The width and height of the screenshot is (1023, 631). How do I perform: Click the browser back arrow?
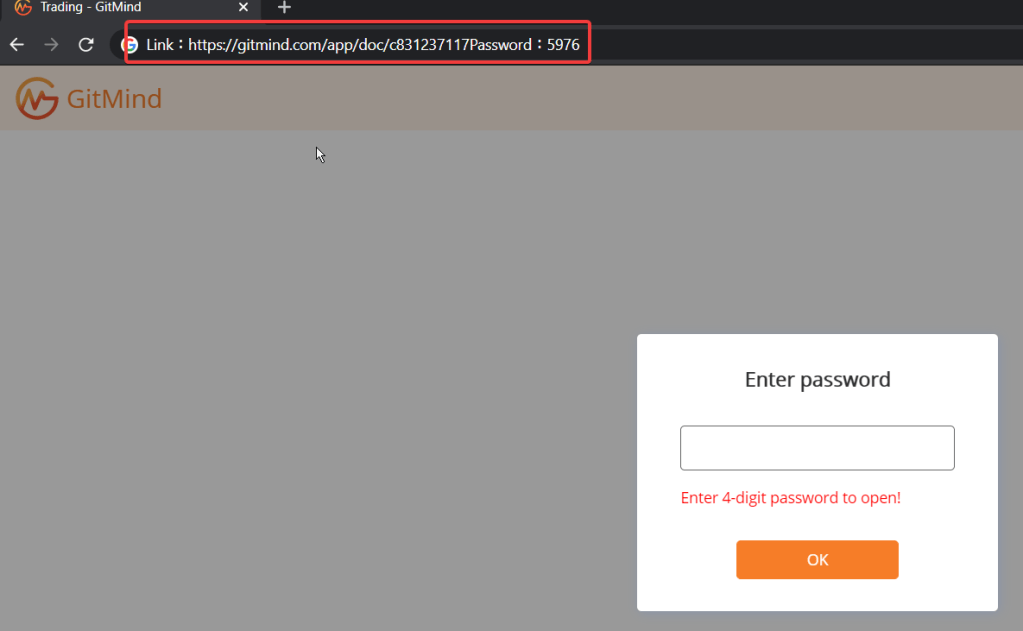click(x=17, y=44)
